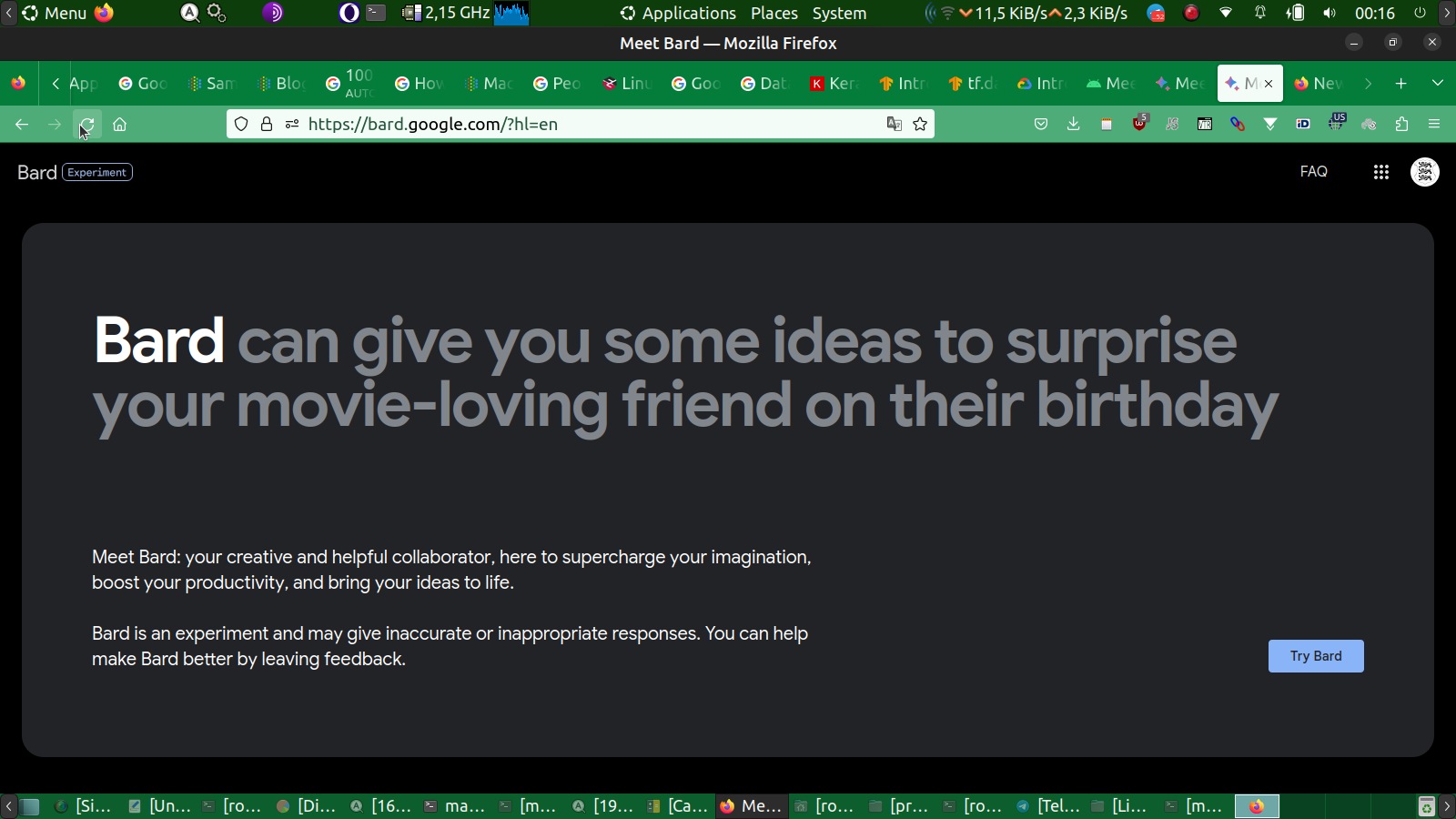Screen dimensions: 1456x819
Task: Save page to Pocket
Action: pos(1041,125)
